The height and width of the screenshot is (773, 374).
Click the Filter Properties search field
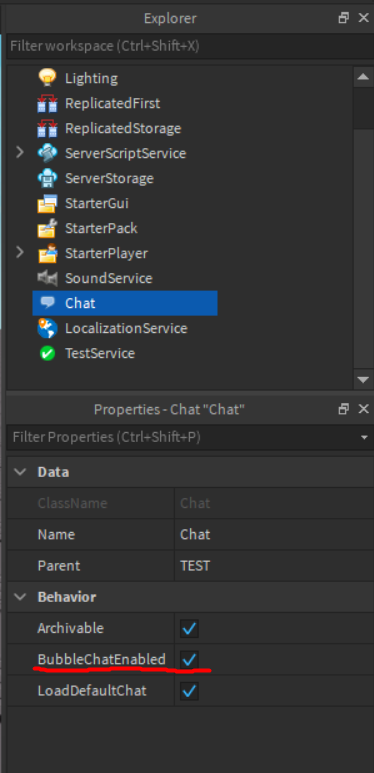[182, 437]
